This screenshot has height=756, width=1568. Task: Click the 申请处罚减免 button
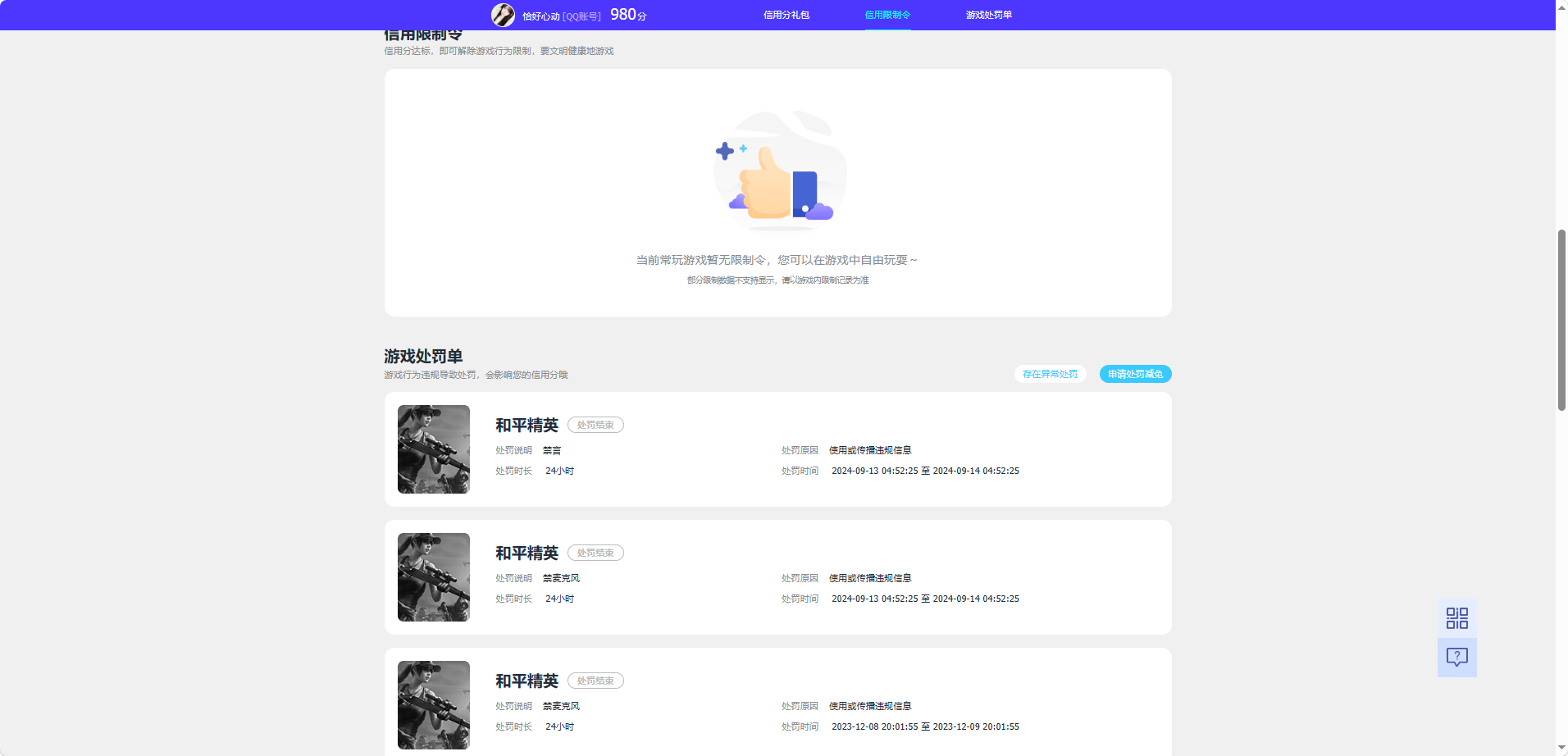1135,374
